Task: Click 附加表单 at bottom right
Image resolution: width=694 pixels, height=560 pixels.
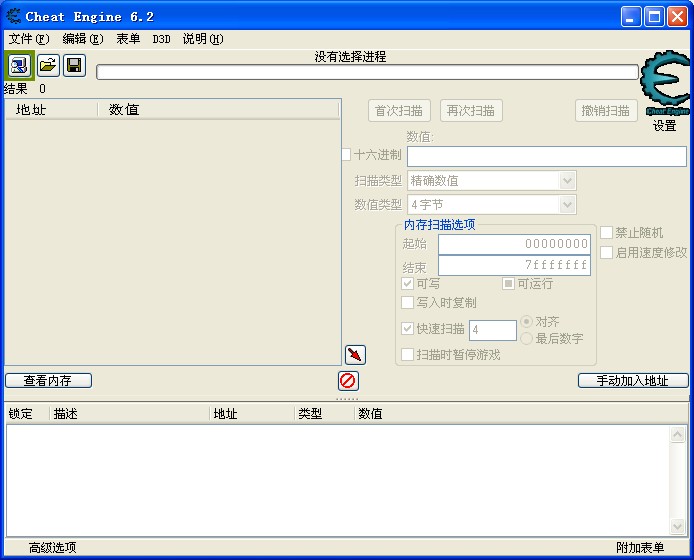Action: tap(640, 548)
